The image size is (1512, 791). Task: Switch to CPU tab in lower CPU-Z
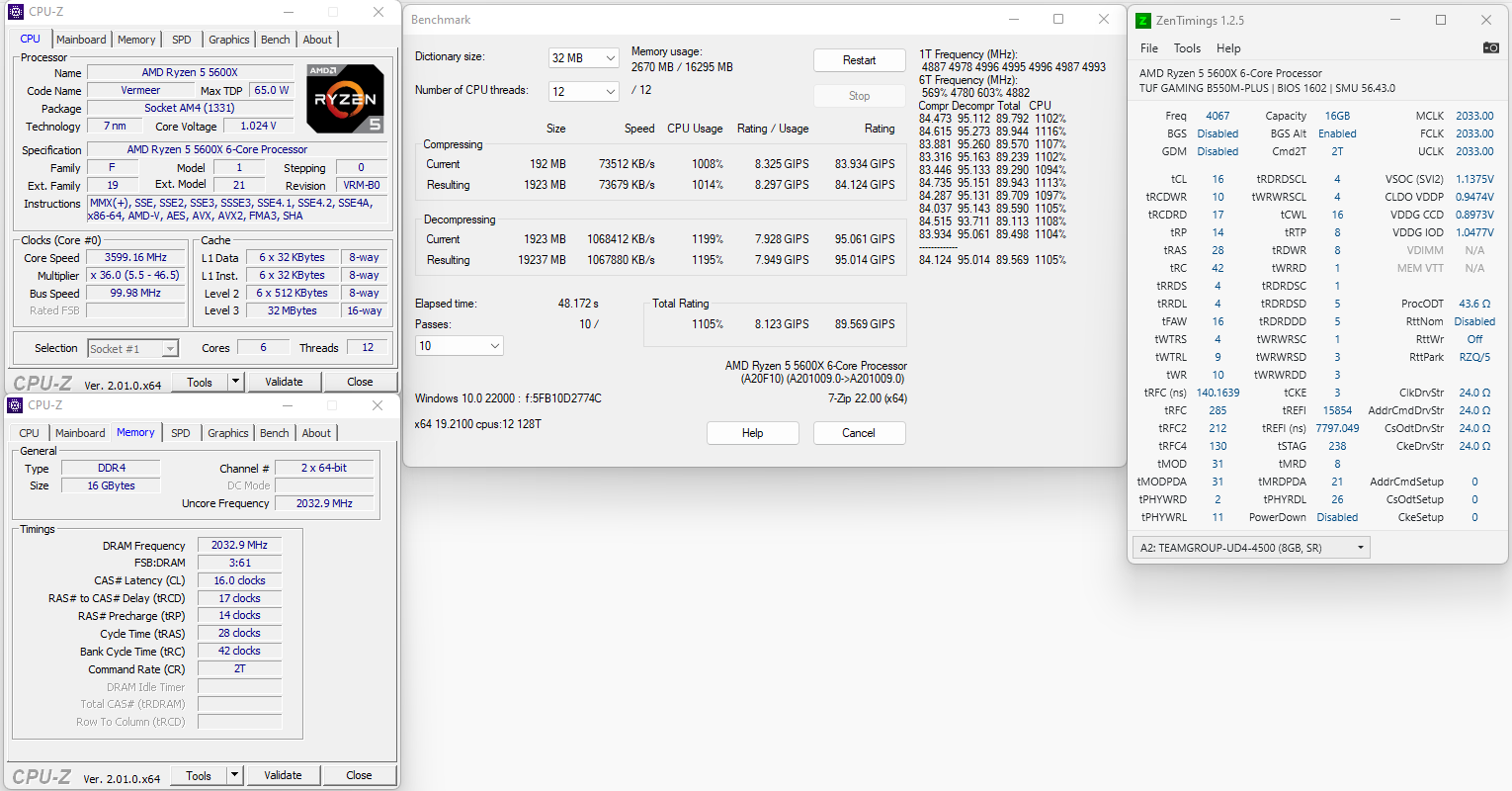pyautogui.click(x=30, y=433)
